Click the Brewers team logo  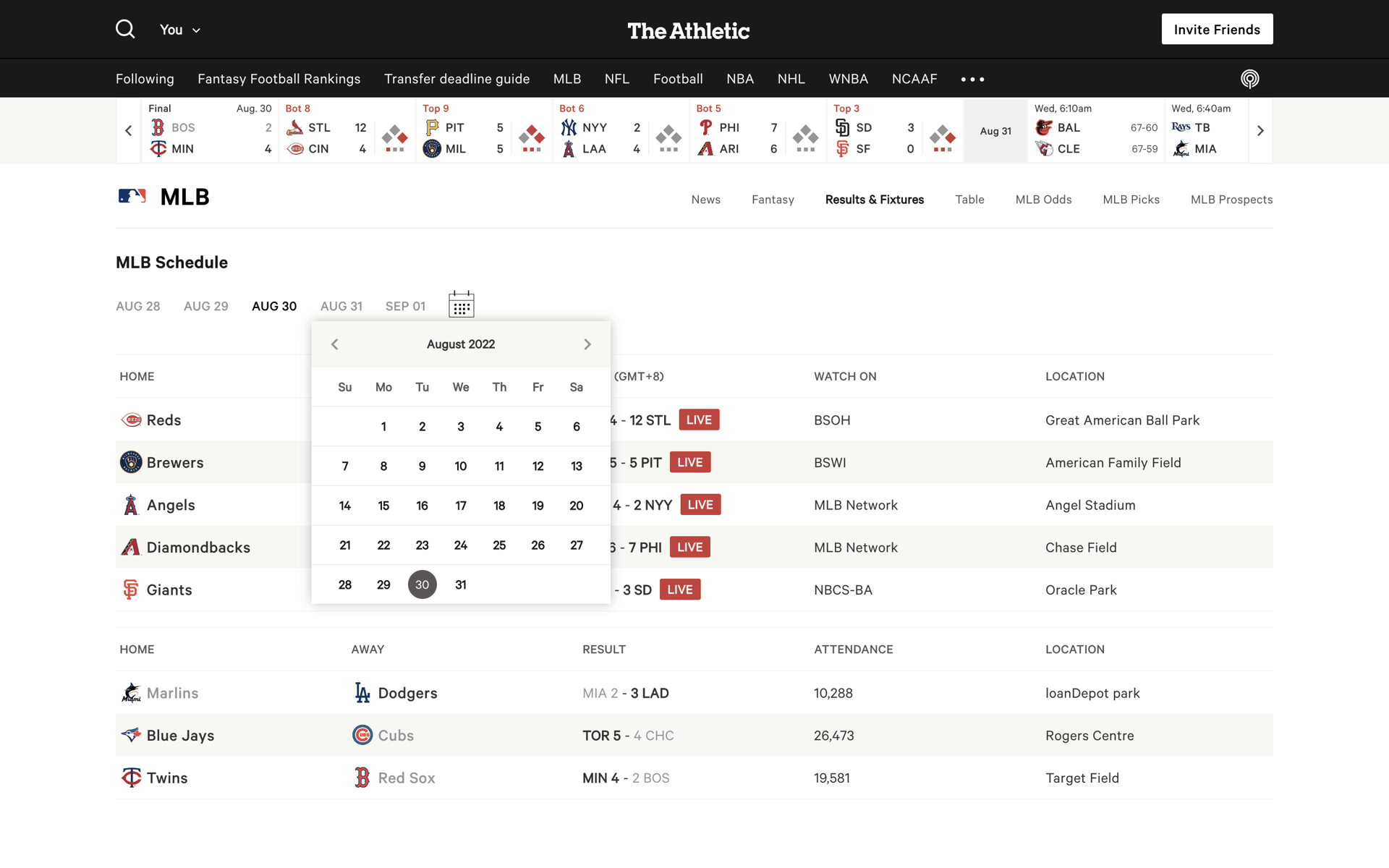pos(131,462)
